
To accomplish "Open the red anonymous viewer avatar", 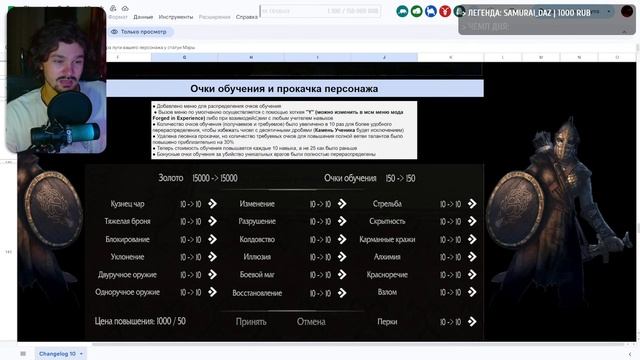I will (445, 11).
